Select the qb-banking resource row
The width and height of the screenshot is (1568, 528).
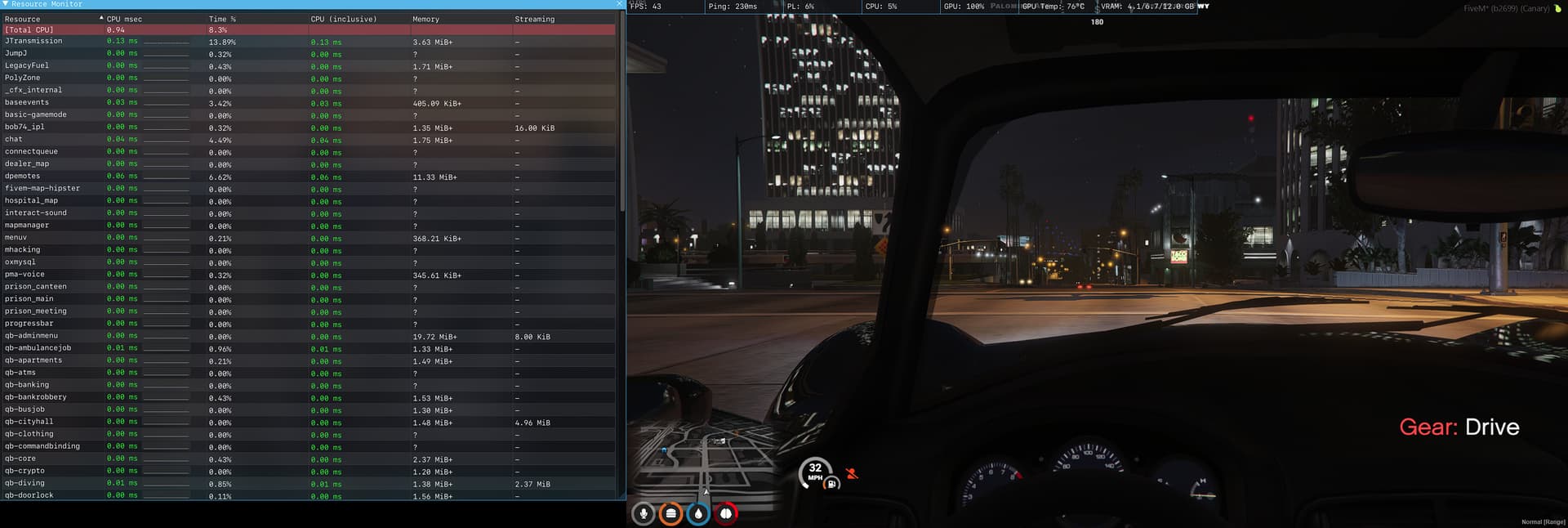point(309,385)
